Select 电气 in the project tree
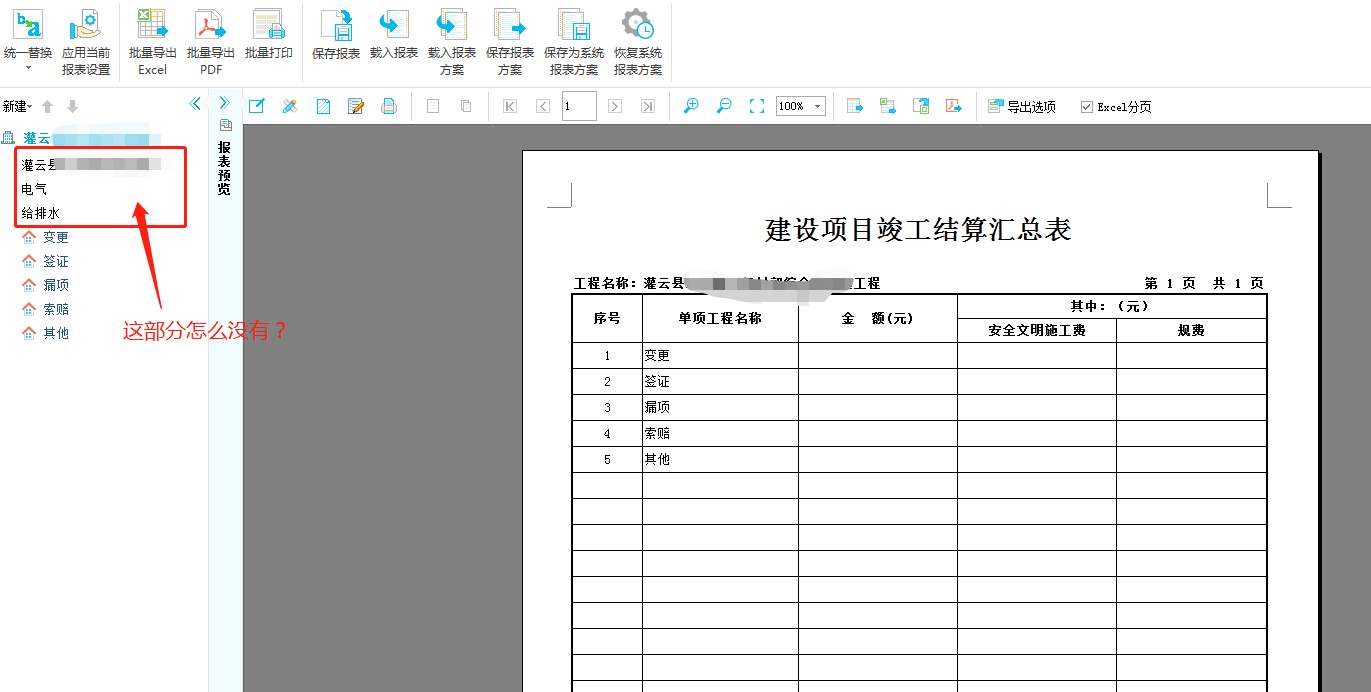 point(34,189)
